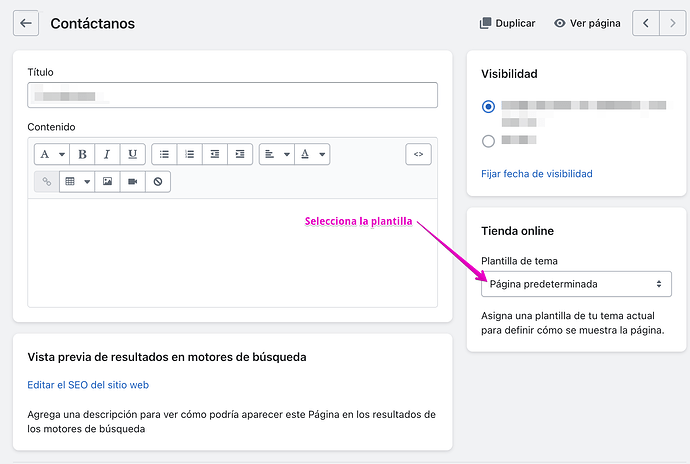690x464 pixels.
Task: Open the Plantilla de tema dropdown
Action: point(576,284)
